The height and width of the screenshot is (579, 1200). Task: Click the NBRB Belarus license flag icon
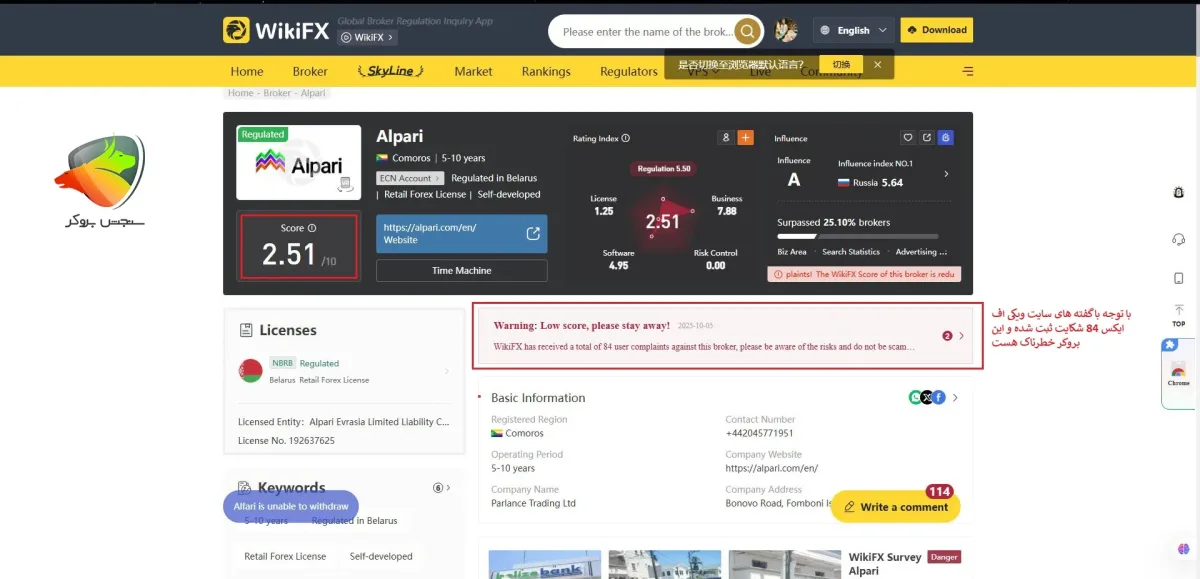(x=250, y=371)
